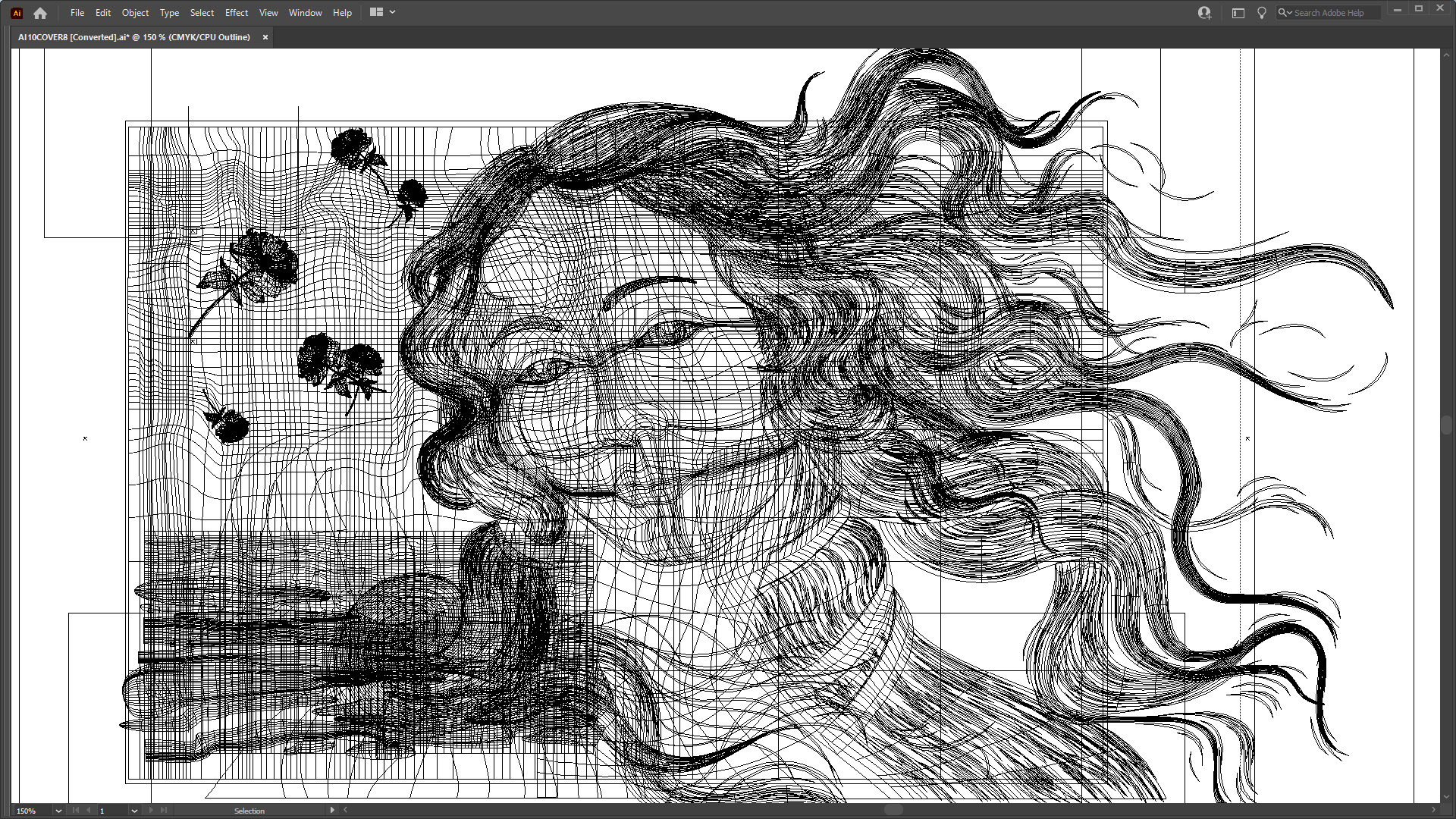Open the status bar options arrow
Image resolution: width=1456 pixels, height=819 pixels.
coord(332,811)
